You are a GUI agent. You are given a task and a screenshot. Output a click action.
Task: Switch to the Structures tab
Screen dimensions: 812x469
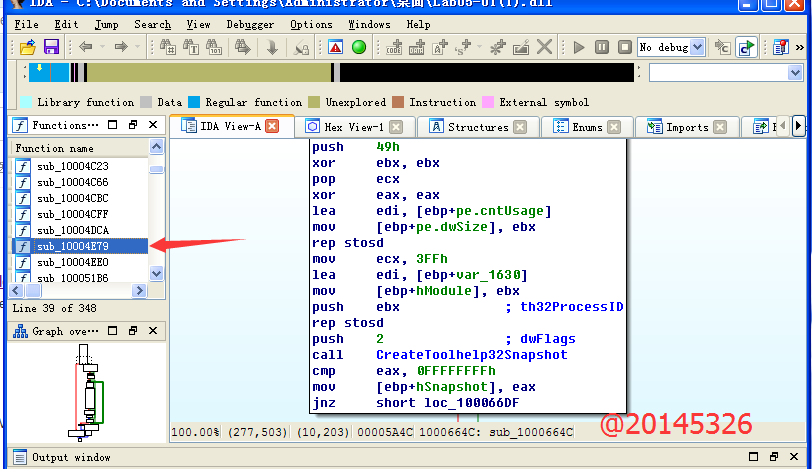[477, 127]
